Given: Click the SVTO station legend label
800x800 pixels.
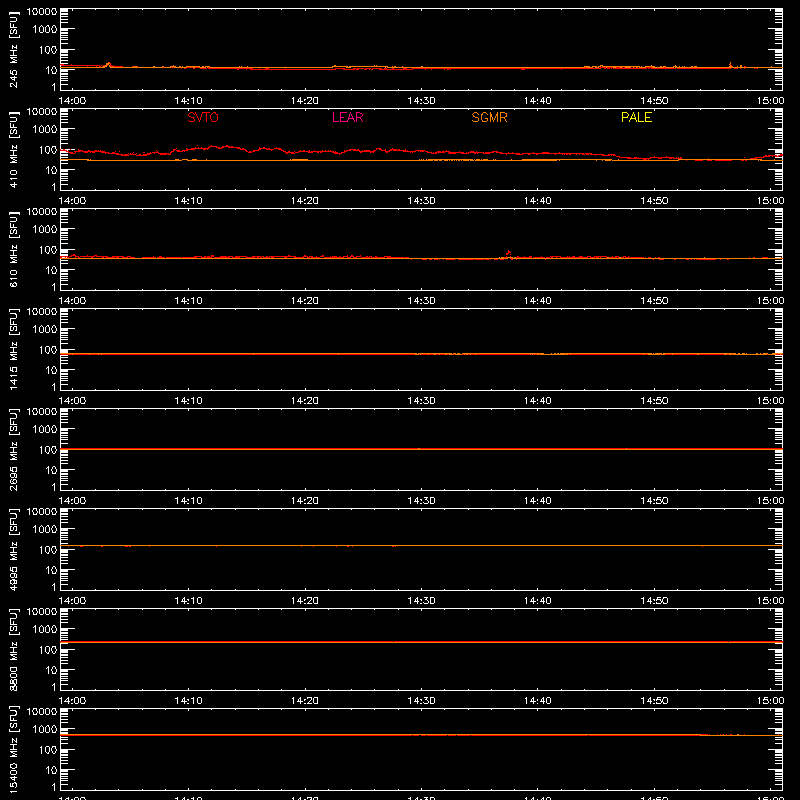Looking at the screenshot, I should coord(203,117).
